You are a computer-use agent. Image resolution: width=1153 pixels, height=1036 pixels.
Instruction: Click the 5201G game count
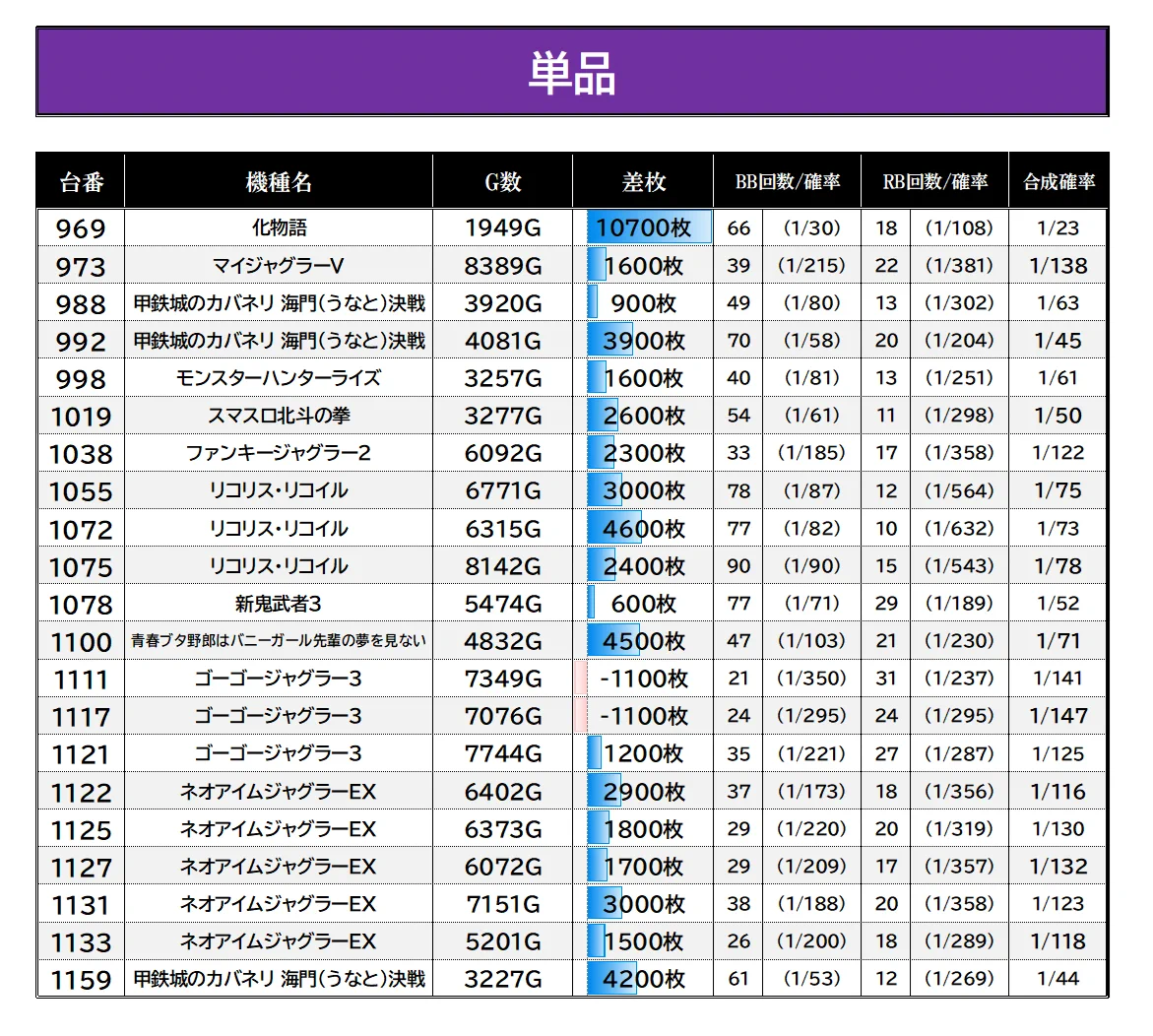click(503, 941)
